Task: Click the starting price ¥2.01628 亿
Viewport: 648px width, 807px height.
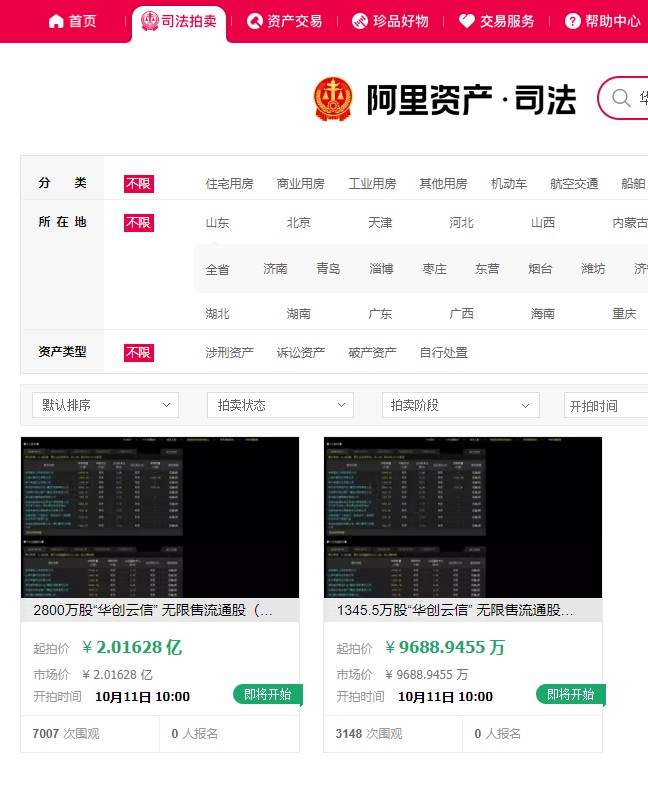Action: point(132,647)
